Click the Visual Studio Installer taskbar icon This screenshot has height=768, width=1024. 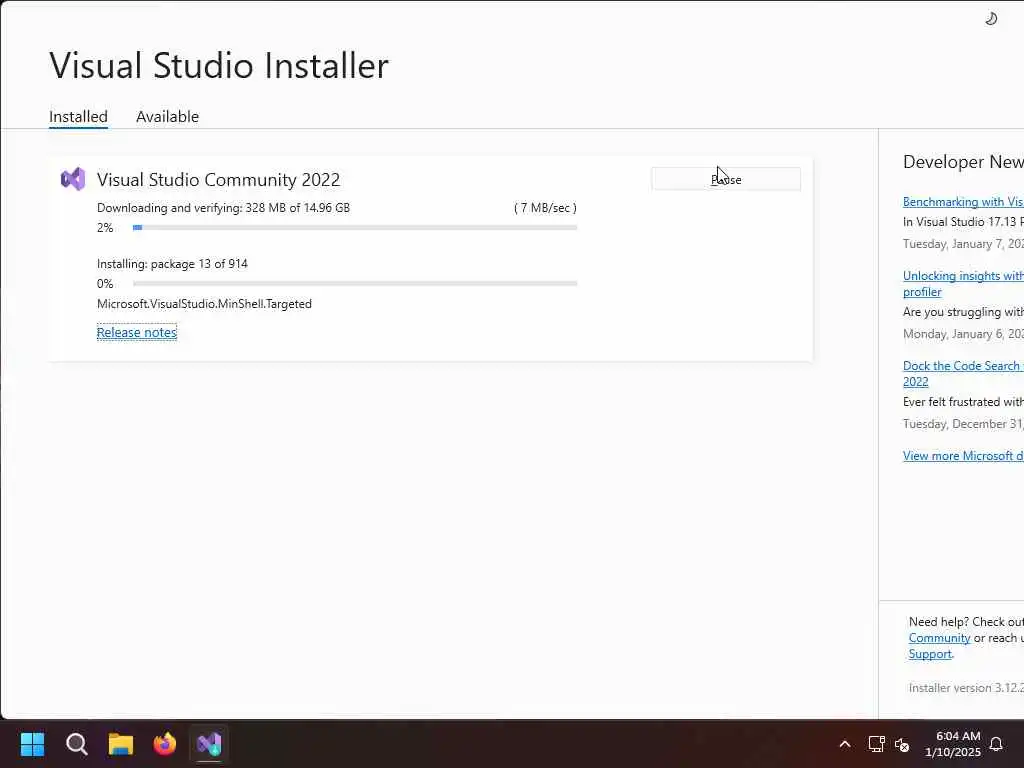tap(209, 744)
